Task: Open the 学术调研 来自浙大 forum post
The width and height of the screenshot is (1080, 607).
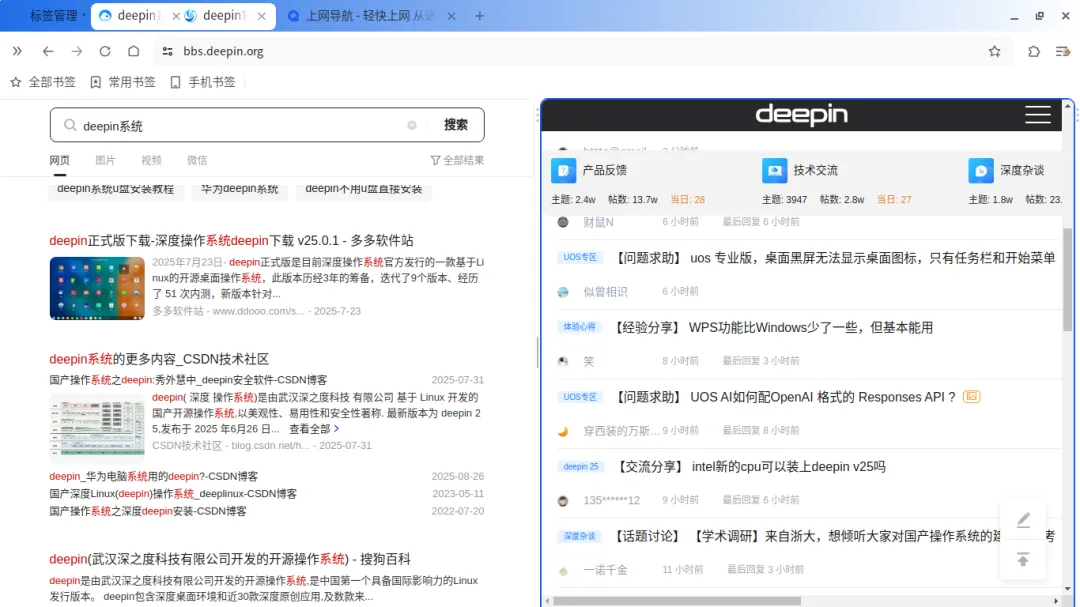Action: [833, 536]
